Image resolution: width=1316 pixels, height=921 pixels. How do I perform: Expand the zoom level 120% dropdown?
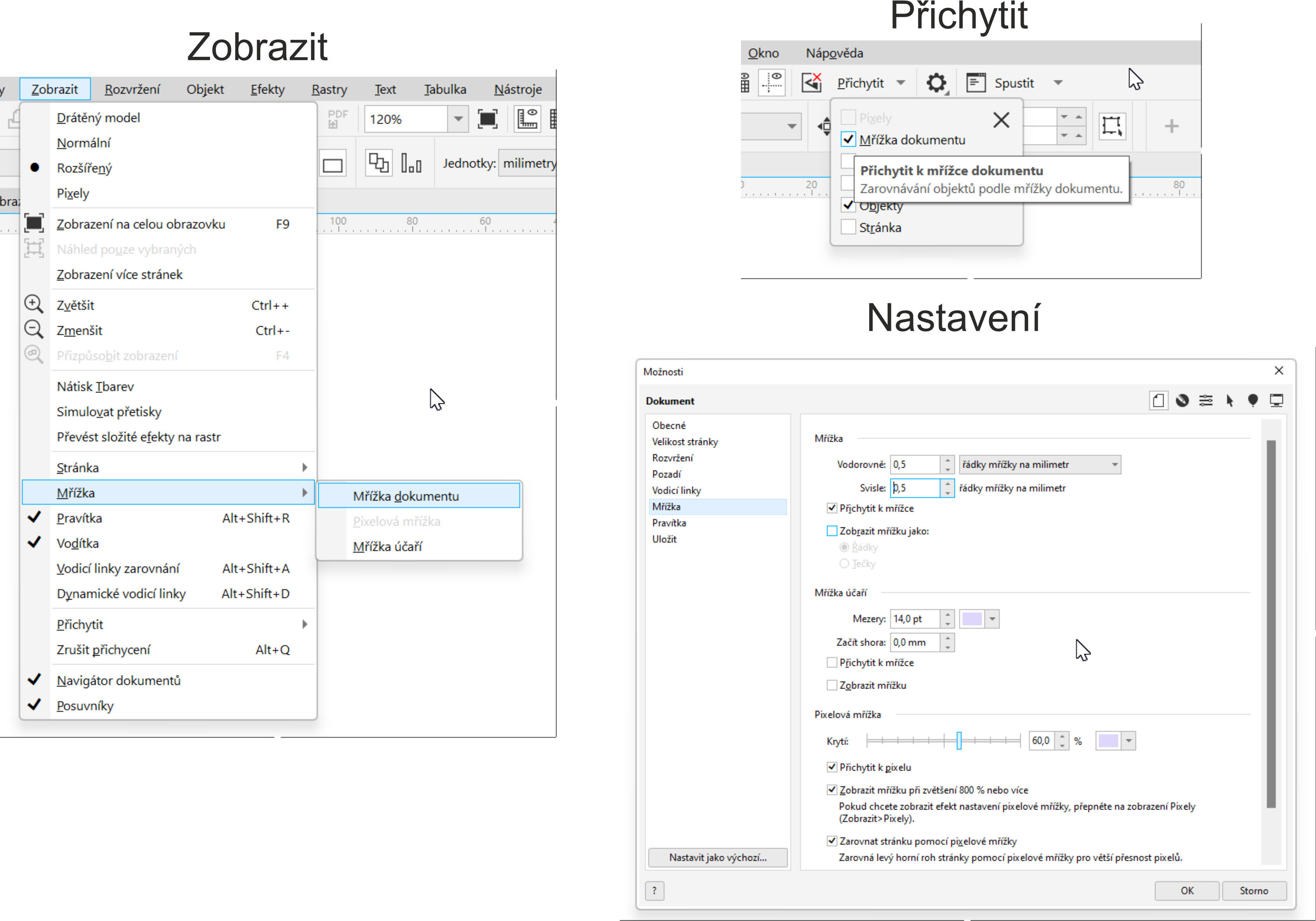[x=458, y=119]
